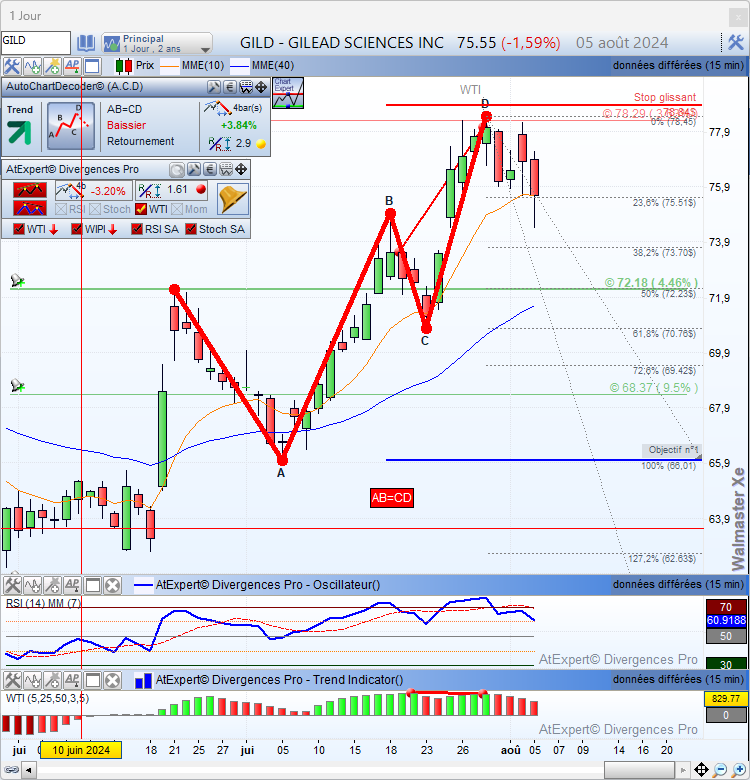The height and width of the screenshot is (780, 750).
Task: Click the green Trend arrow icon
Action: click(x=19, y=132)
